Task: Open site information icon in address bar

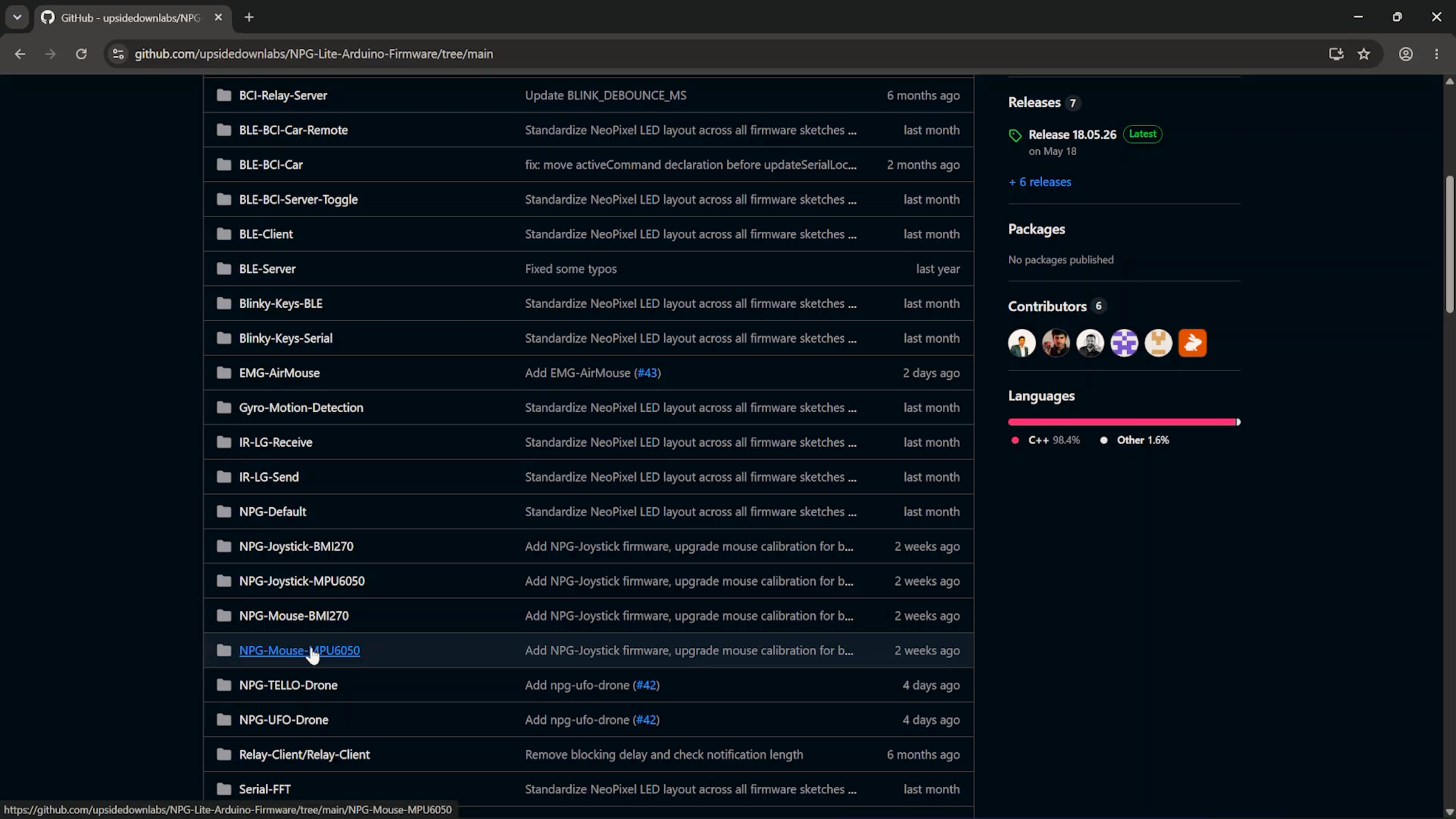Action: 118,54
